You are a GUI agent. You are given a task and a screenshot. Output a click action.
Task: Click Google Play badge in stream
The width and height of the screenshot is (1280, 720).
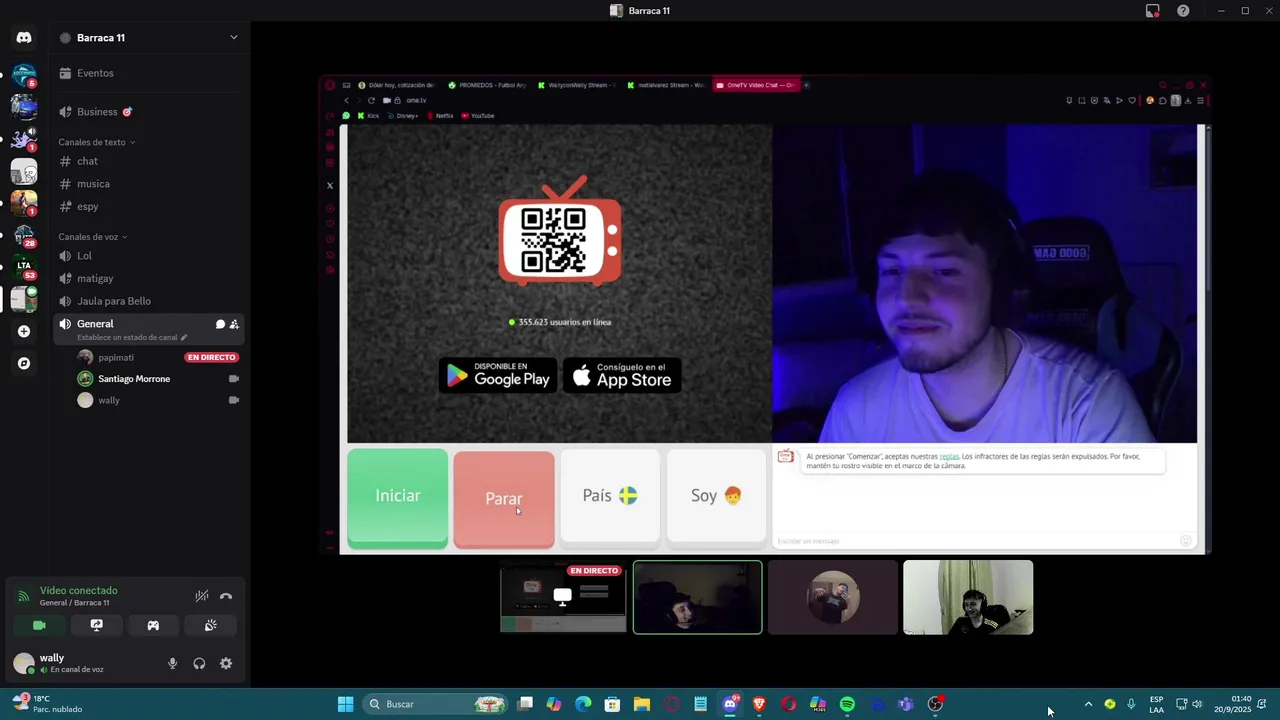pyautogui.click(x=498, y=375)
